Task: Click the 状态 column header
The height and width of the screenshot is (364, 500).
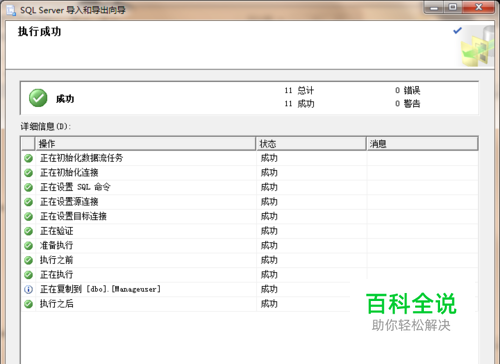Action: coord(311,144)
